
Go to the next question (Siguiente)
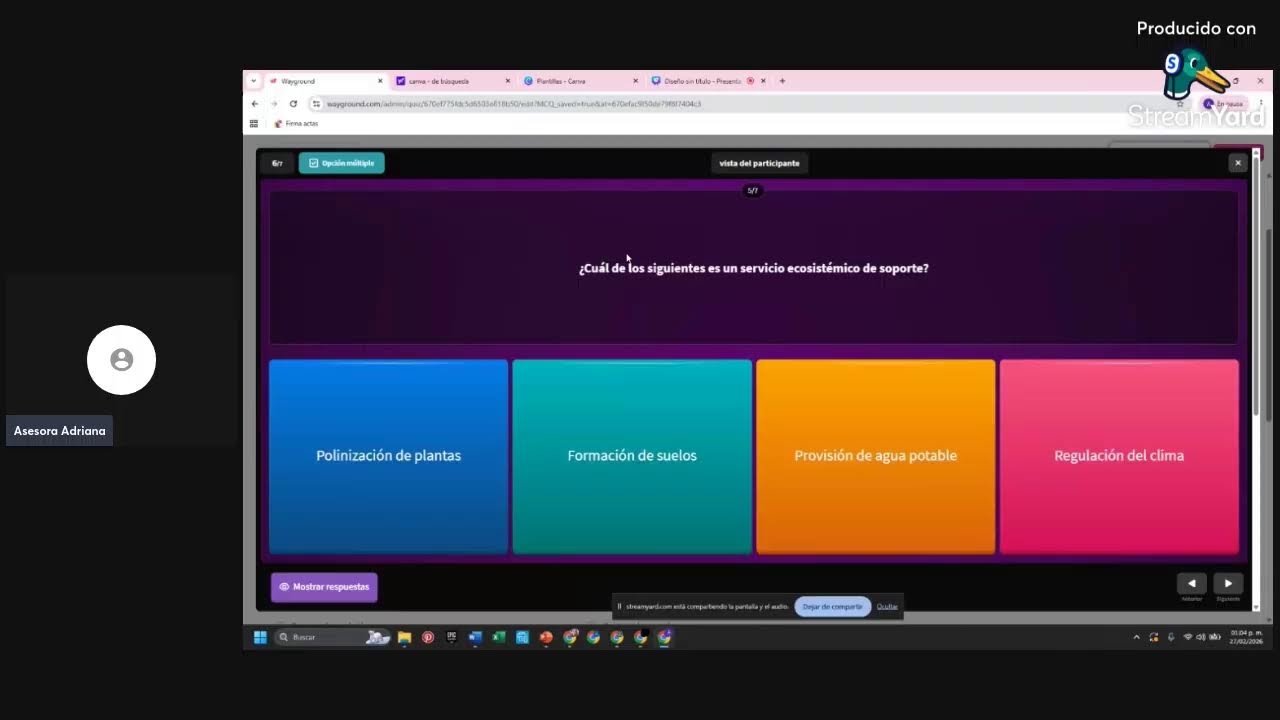(x=1228, y=583)
